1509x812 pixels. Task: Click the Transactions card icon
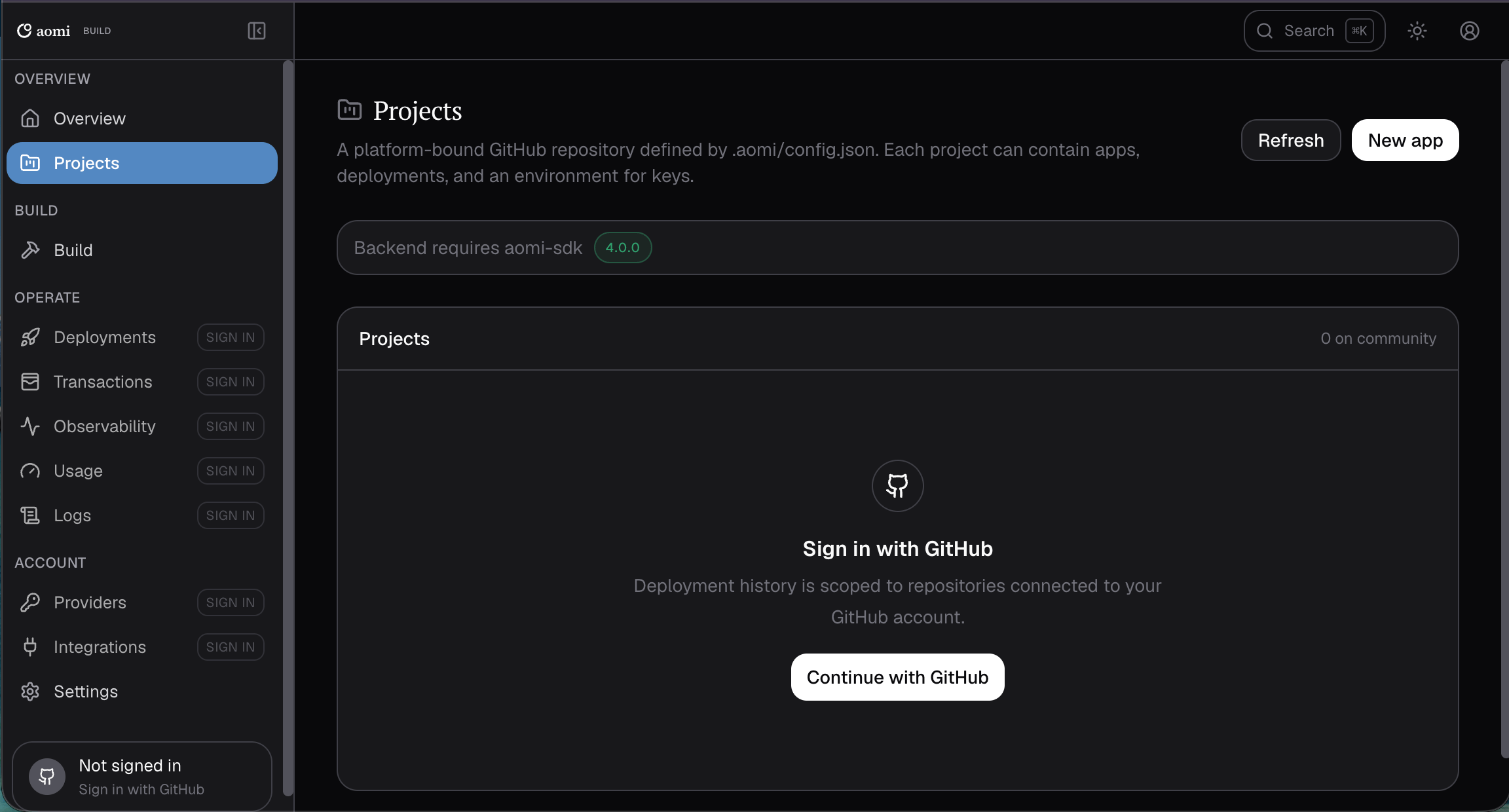[x=30, y=382]
